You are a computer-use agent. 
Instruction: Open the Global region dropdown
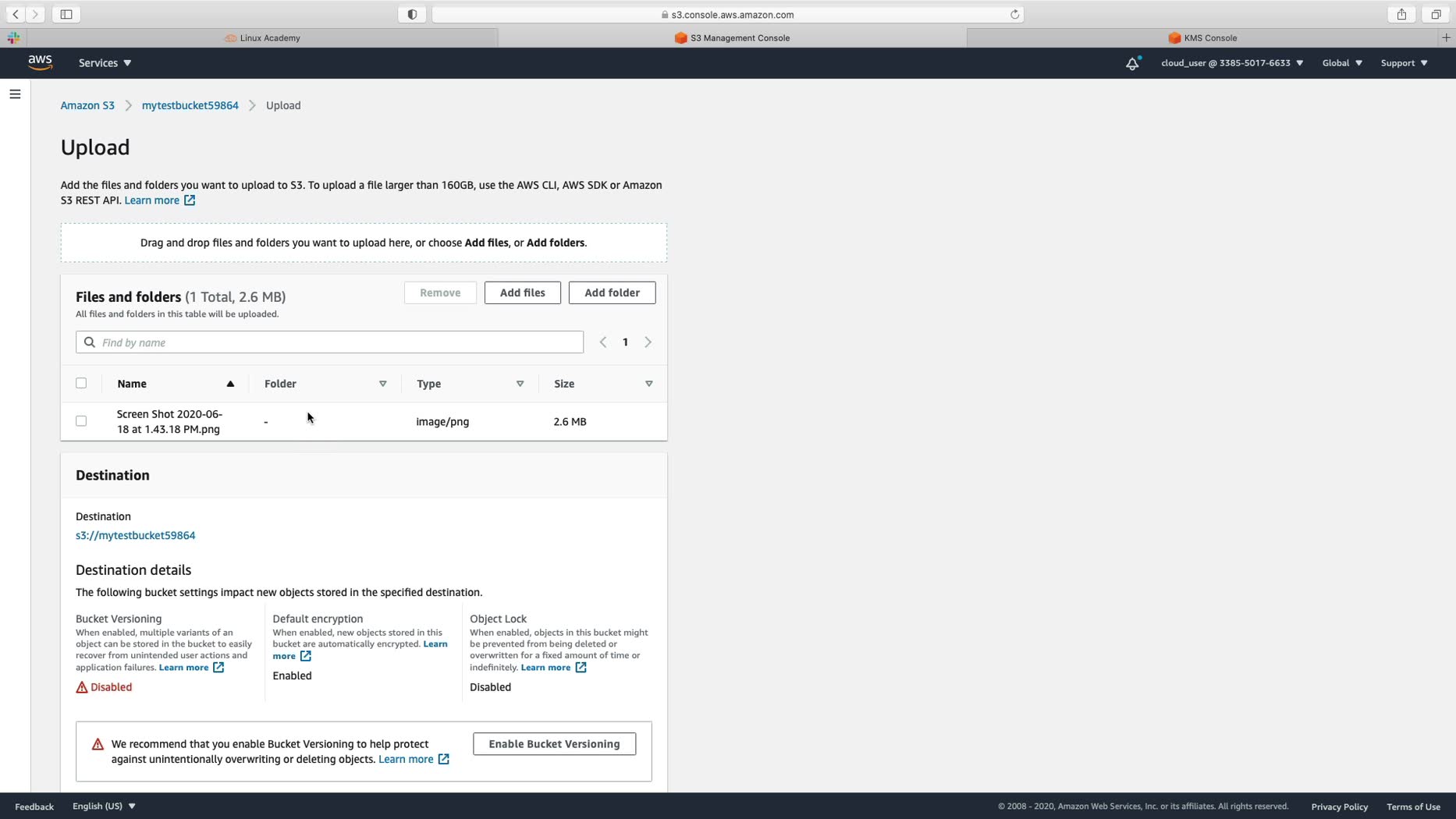pos(1342,63)
